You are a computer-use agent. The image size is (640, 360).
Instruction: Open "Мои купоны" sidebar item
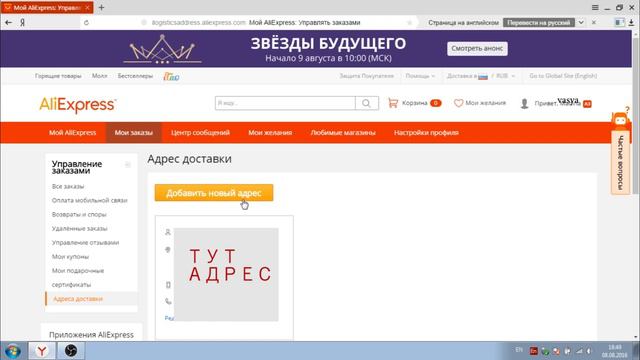[x=70, y=257]
